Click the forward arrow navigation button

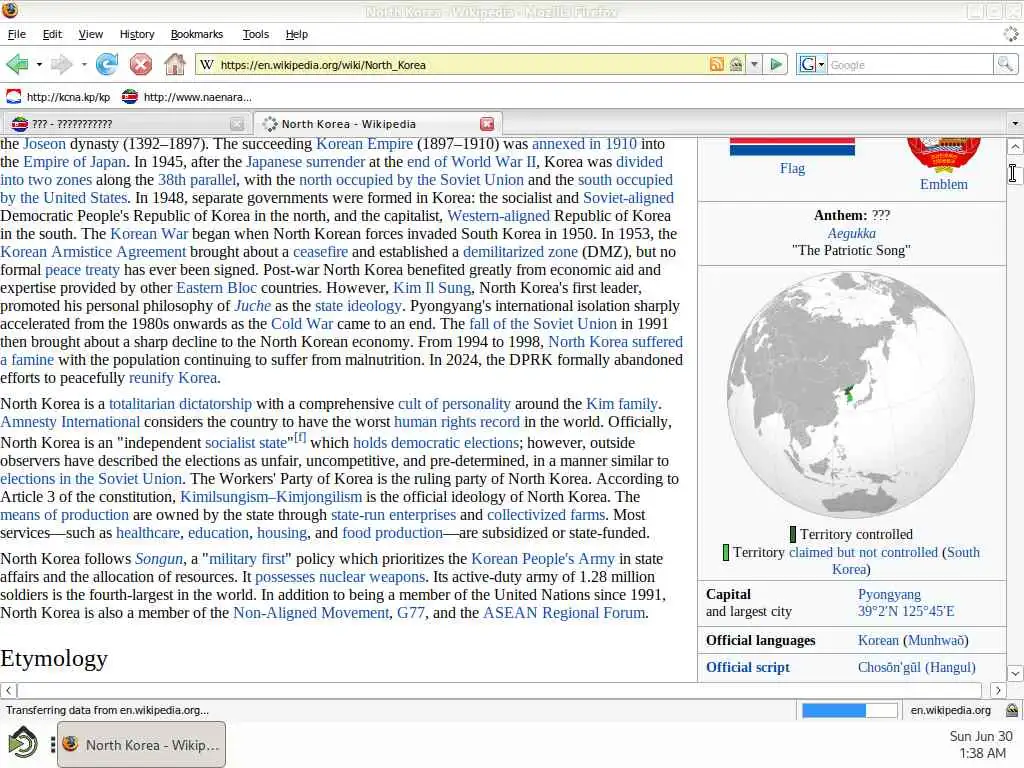(61, 64)
